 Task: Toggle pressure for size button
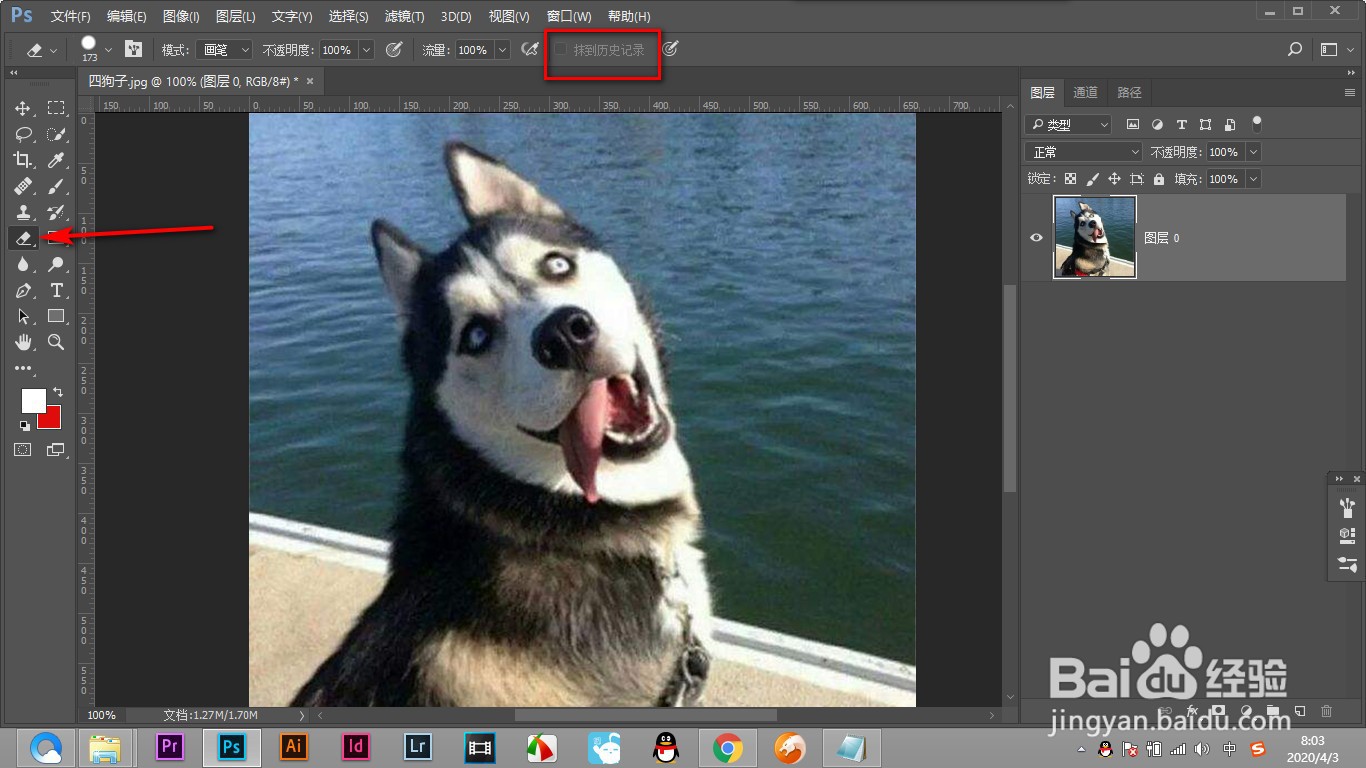[x=670, y=49]
